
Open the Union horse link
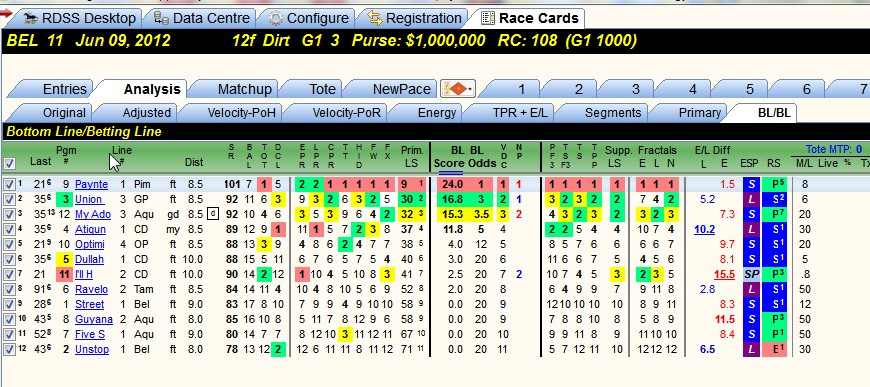click(89, 199)
